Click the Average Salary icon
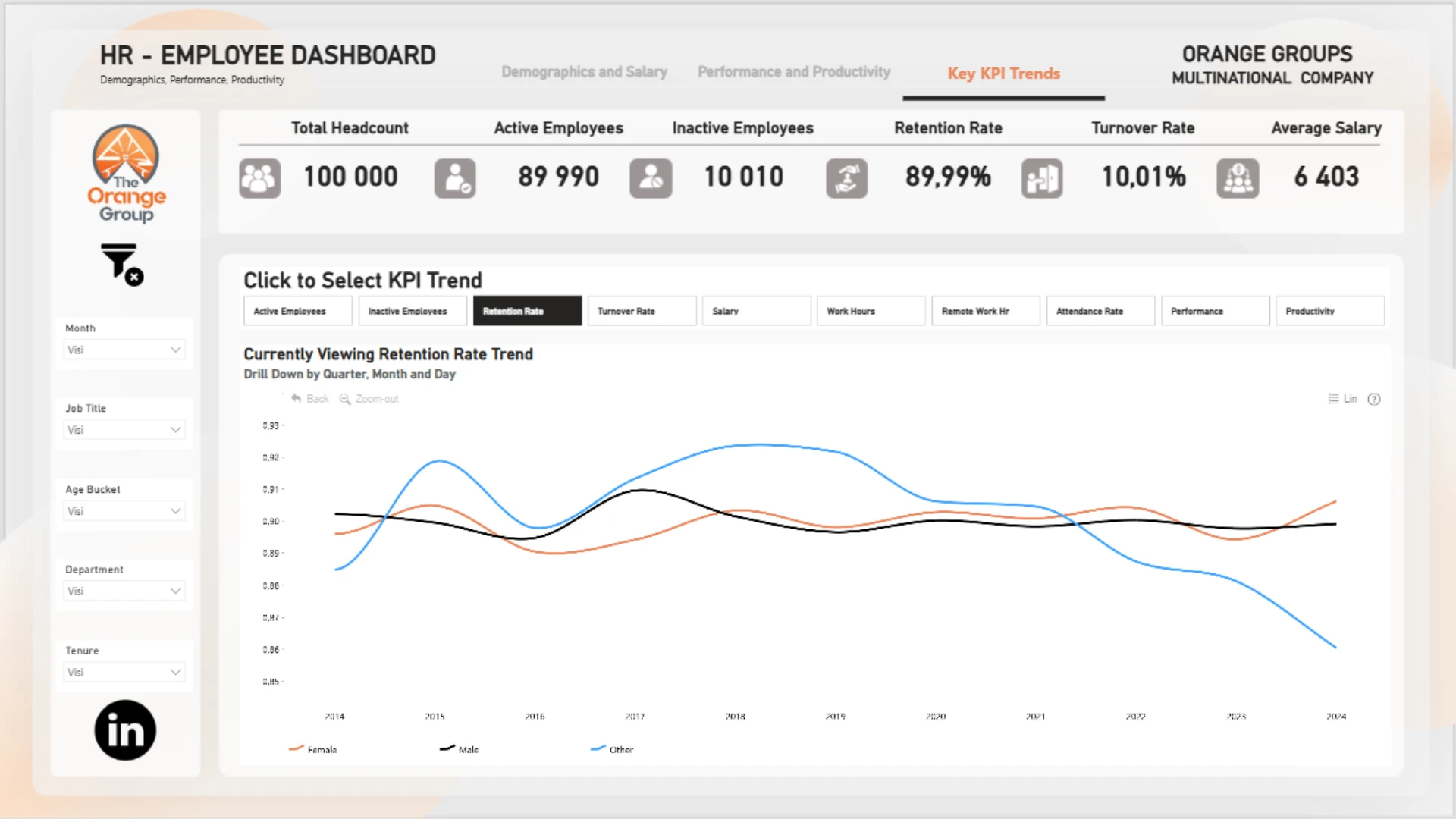The width and height of the screenshot is (1456, 819). (1238, 178)
